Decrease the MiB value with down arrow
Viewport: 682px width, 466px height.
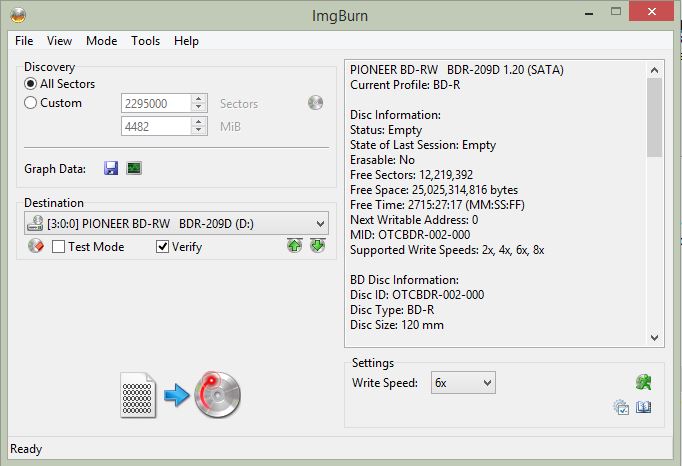199,130
